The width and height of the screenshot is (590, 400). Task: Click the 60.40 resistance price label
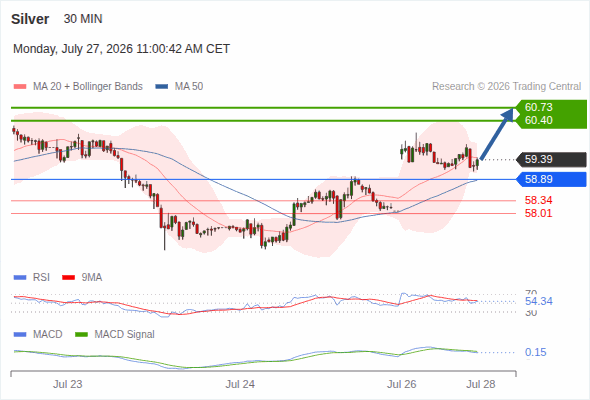pos(538,120)
